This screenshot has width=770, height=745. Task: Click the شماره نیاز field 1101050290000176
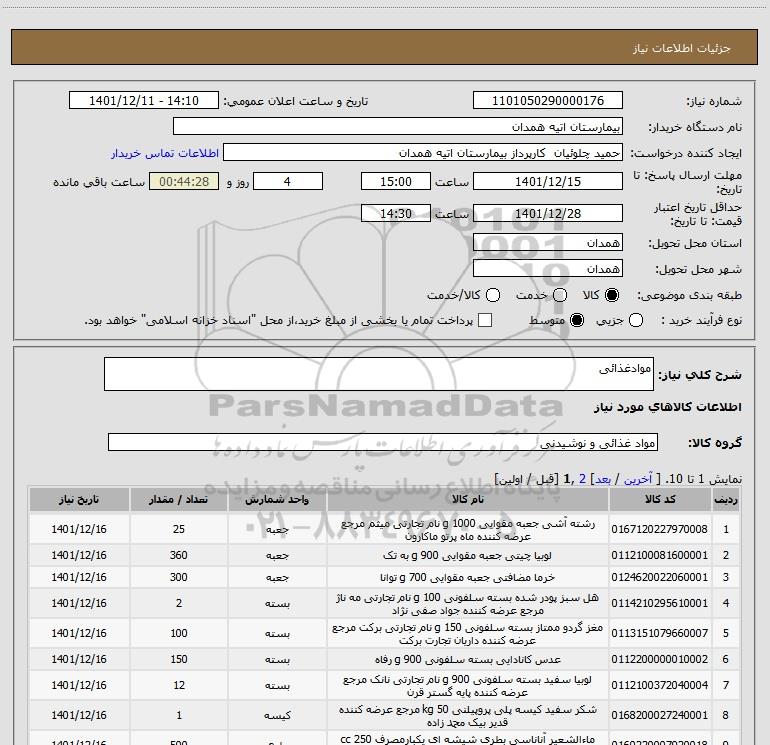point(548,100)
